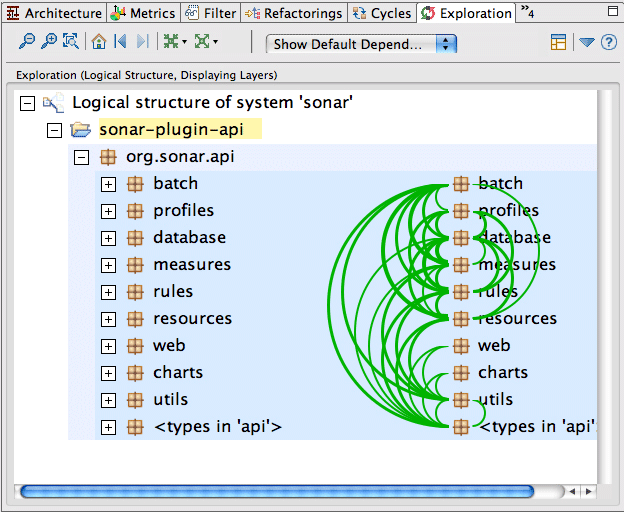Select the right-side 'web' package node

point(493,346)
